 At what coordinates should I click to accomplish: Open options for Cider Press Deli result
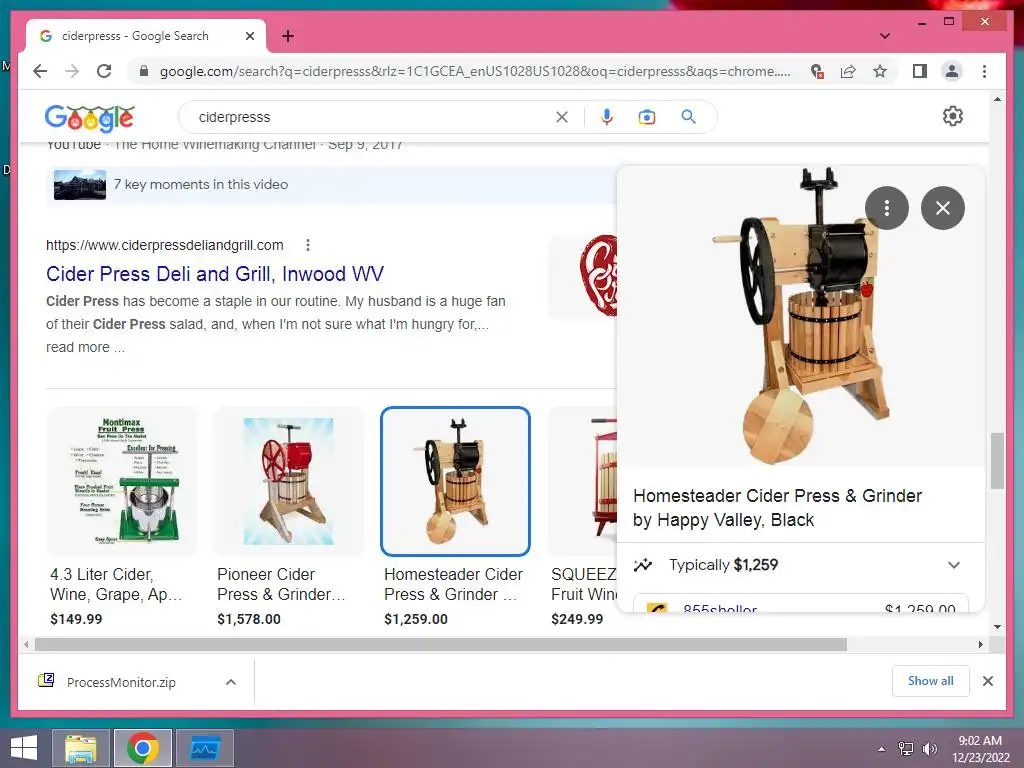click(308, 245)
